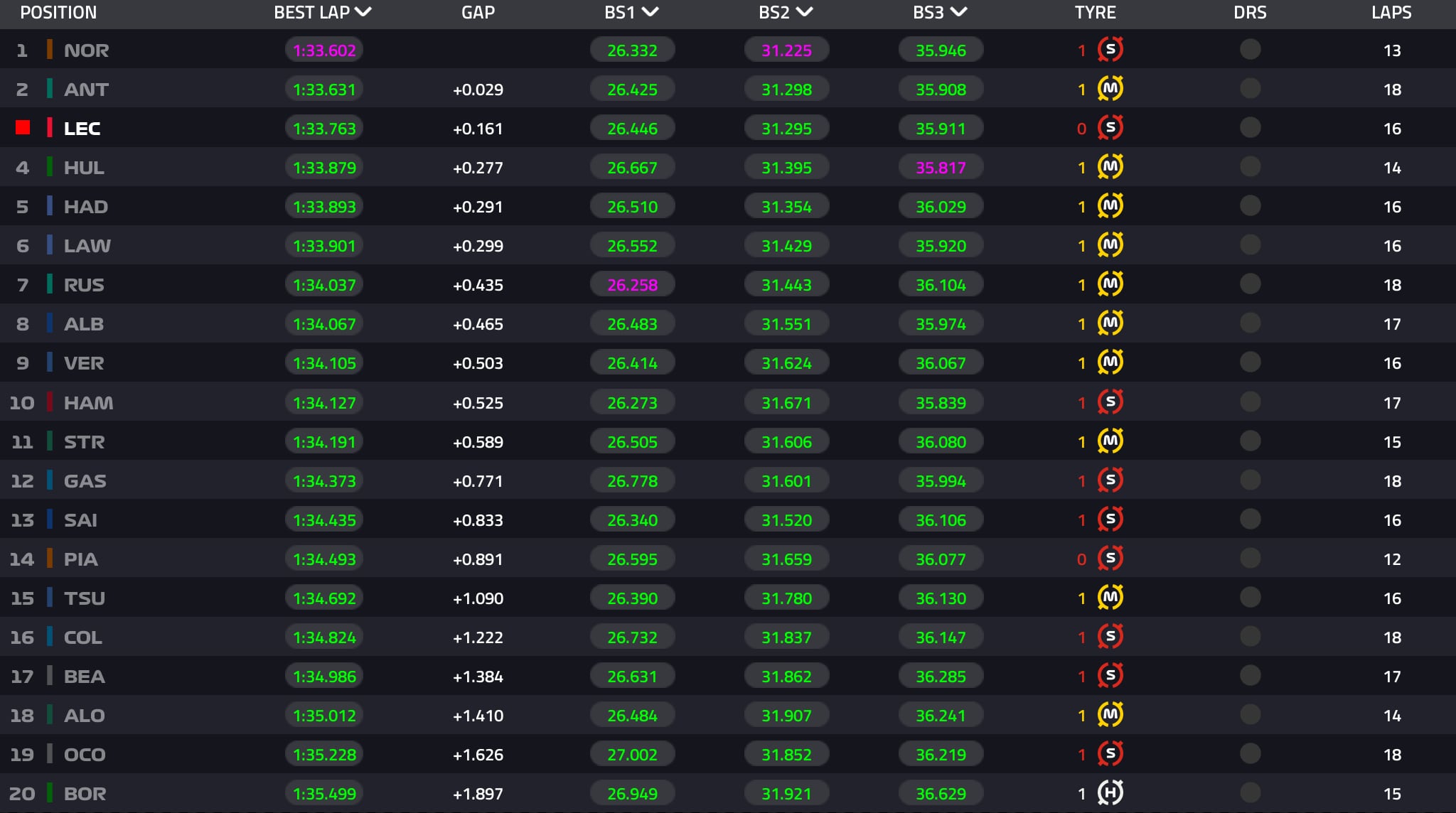Select driver SAI in the standings

click(80, 520)
